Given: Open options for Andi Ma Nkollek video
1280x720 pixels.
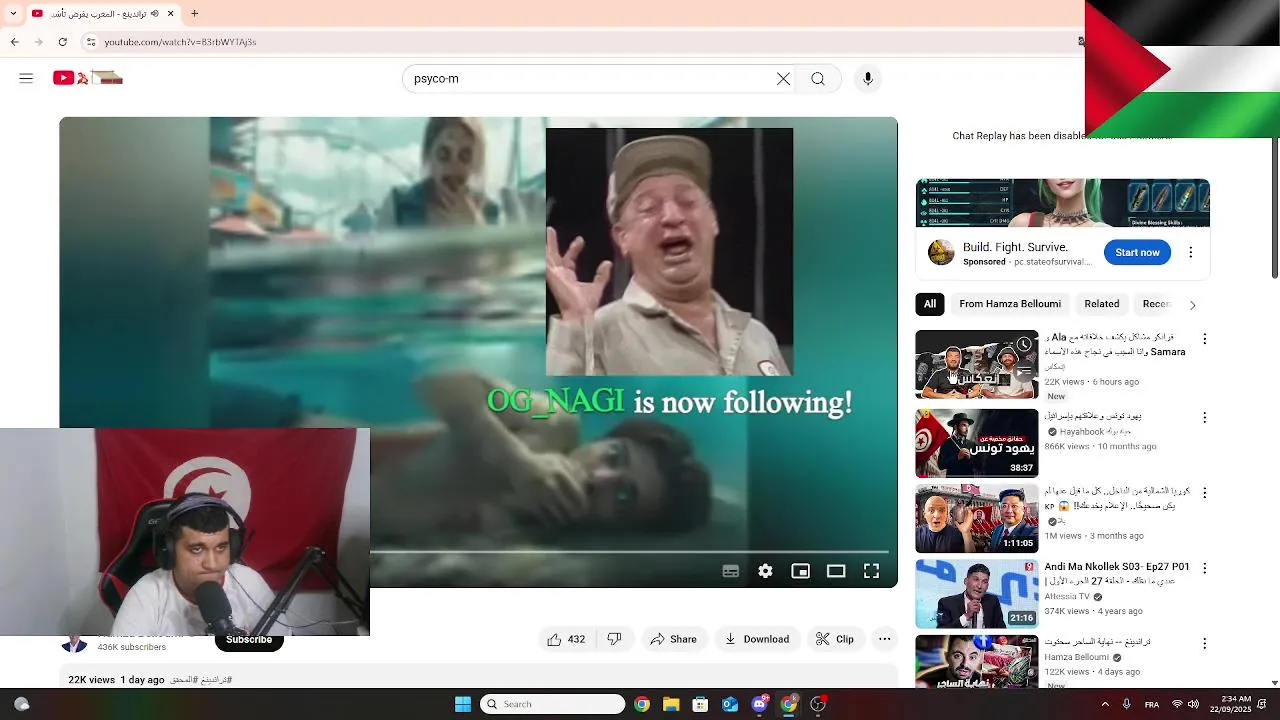Looking at the screenshot, I should point(1204,568).
